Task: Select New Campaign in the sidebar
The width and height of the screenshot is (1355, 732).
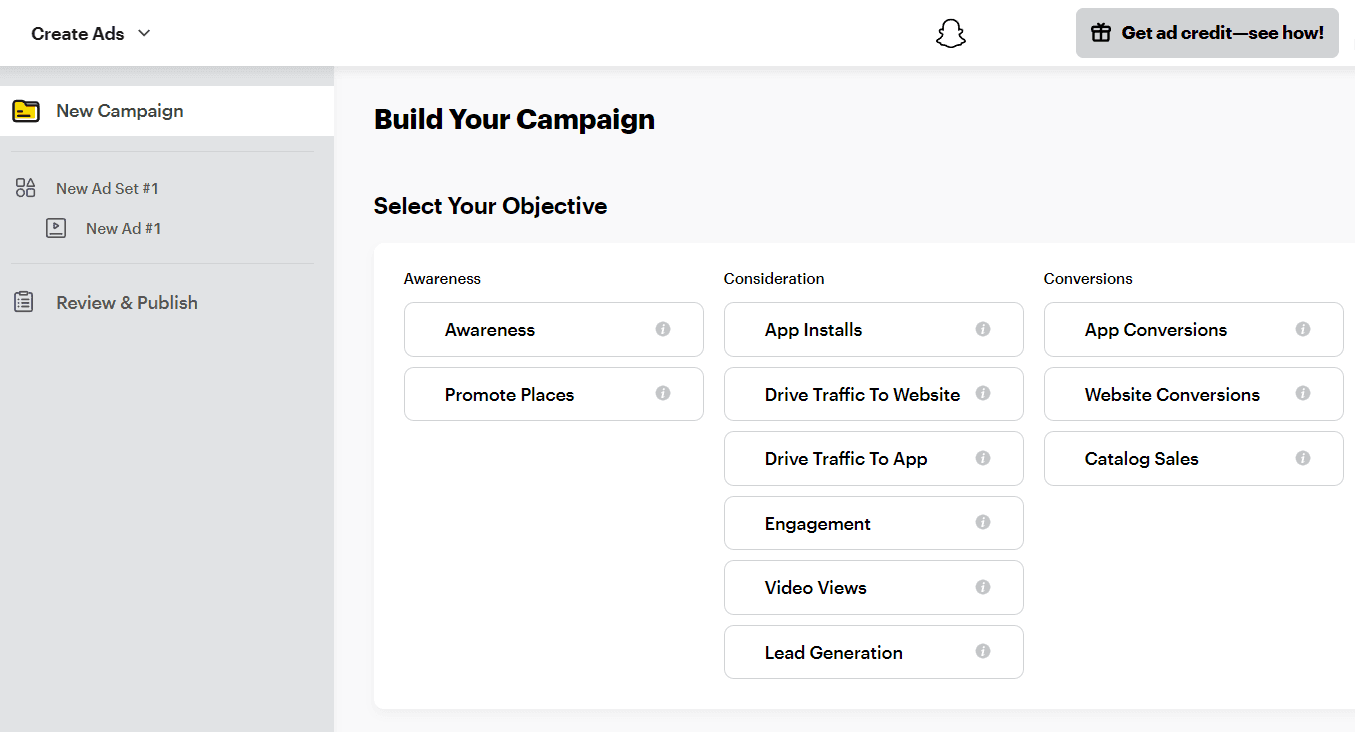Action: coord(120,111)
